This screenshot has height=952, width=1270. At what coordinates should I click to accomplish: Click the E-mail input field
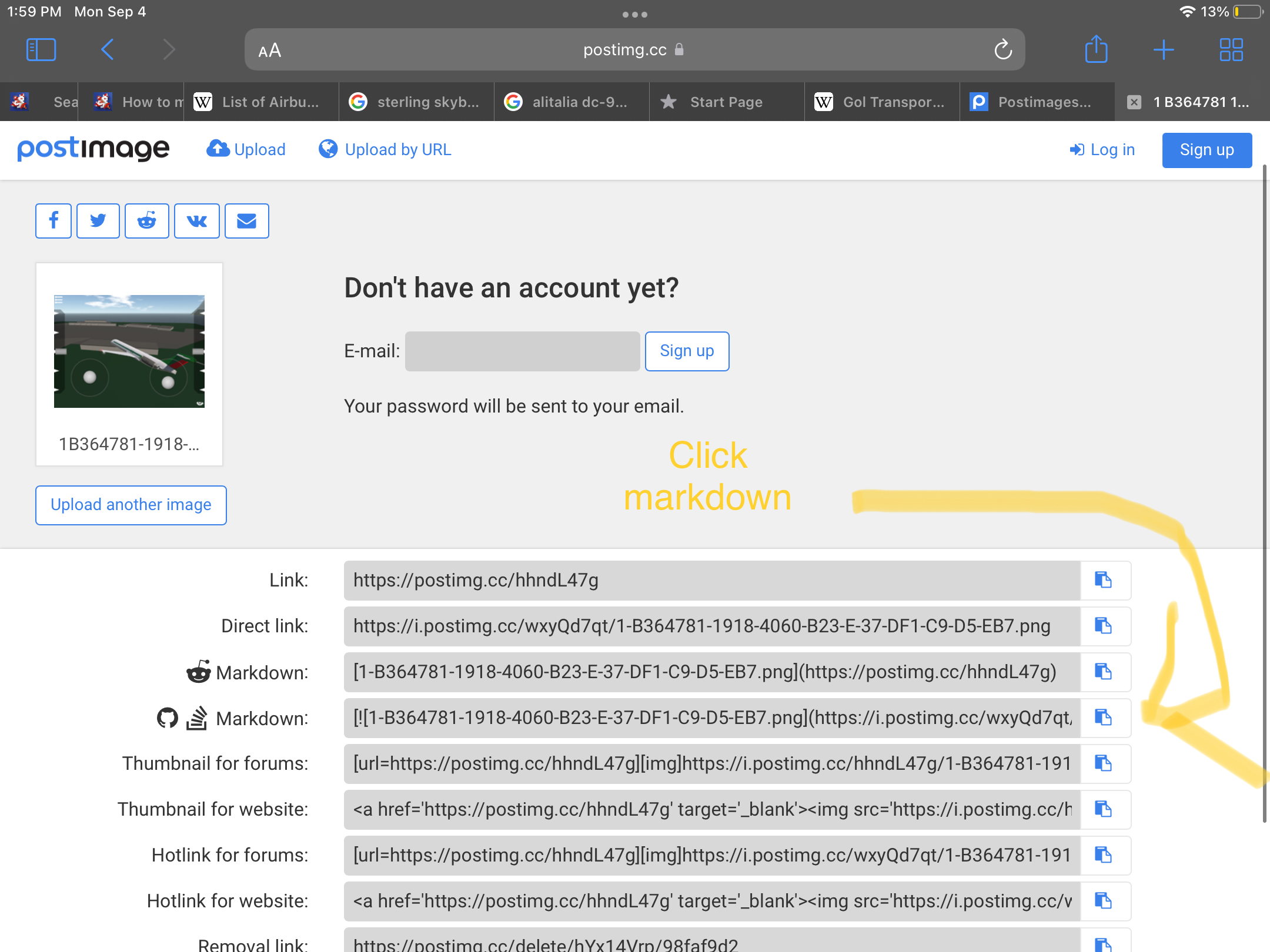522,351
